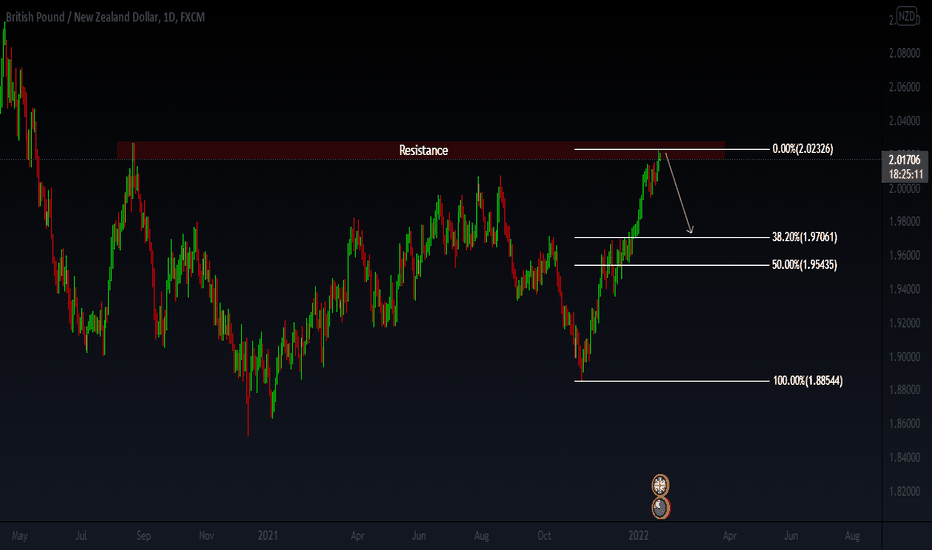Click the Oct label on time axis
The image size is (932, 550).
pyautogui.click(x=544, y=536)
